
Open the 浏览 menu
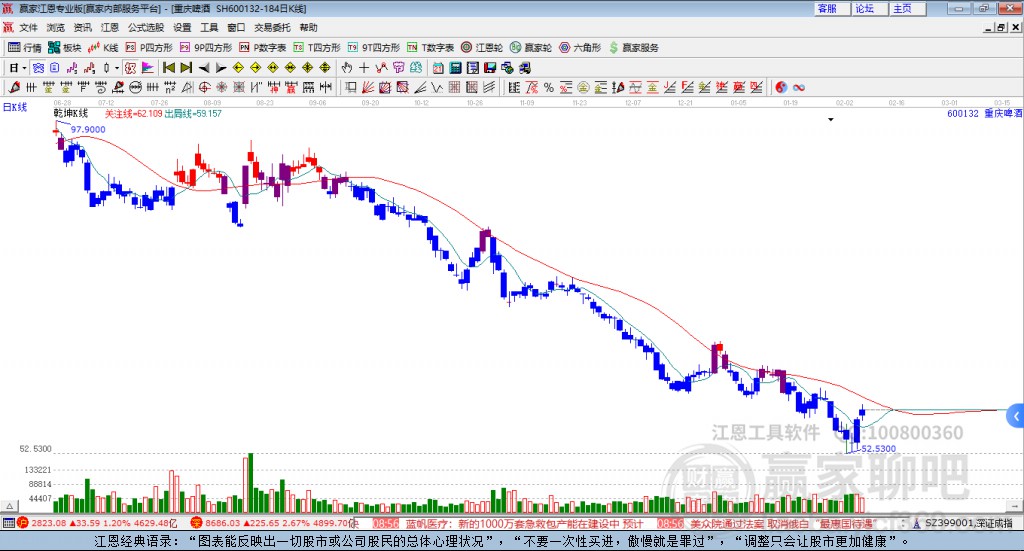click(x=56, y=27)
